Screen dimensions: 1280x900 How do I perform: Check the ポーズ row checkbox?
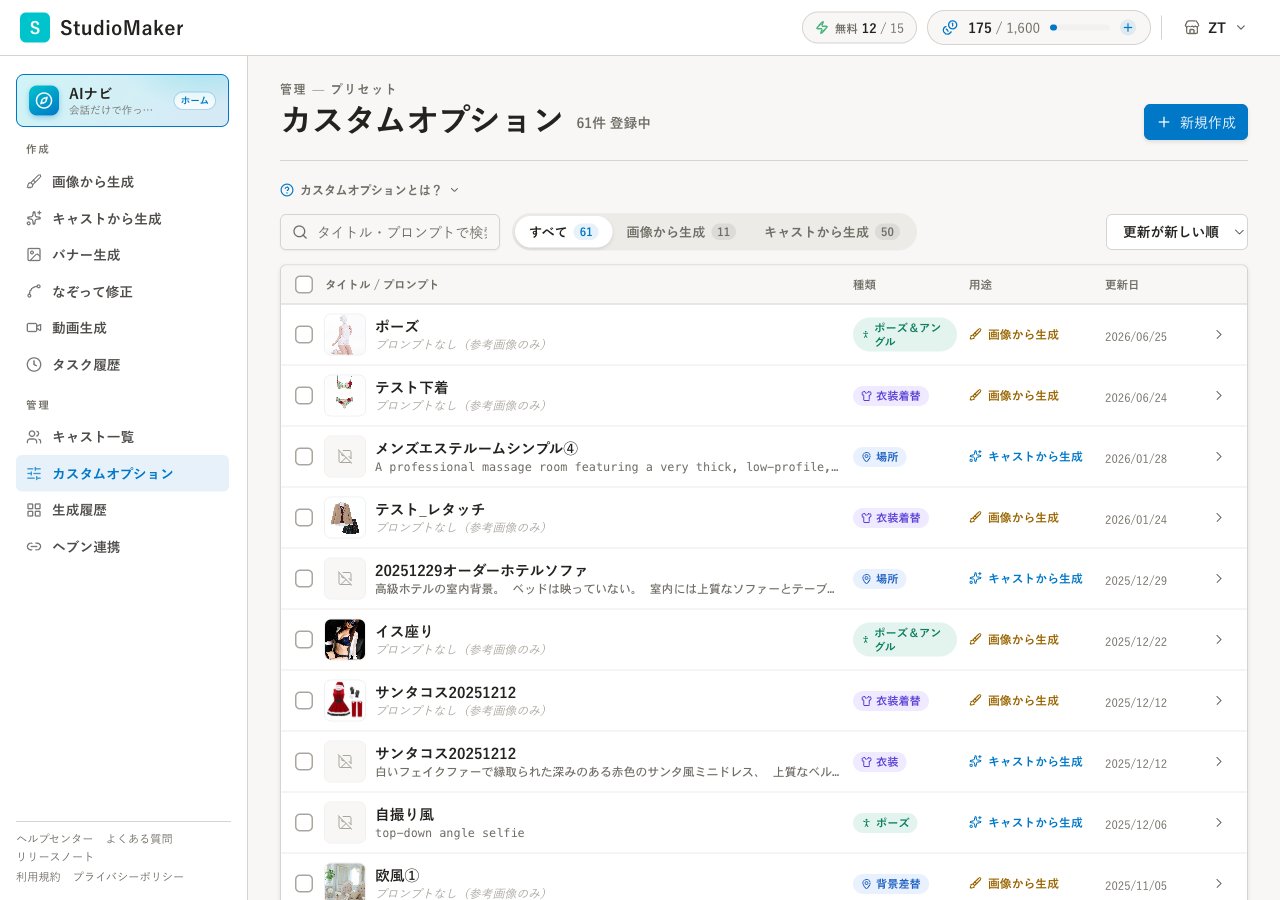point(304,335)
